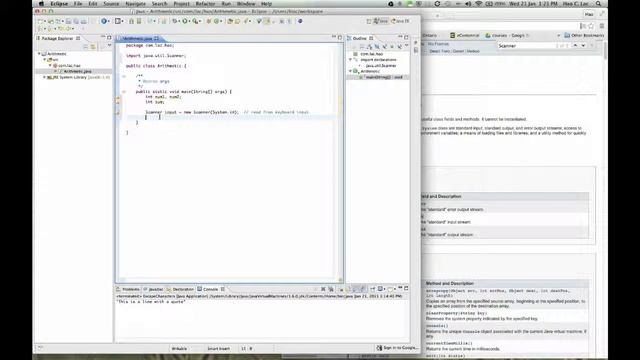Toggle Sort in Outline toolbar
The image size is (640, 360).
(369, 47)
